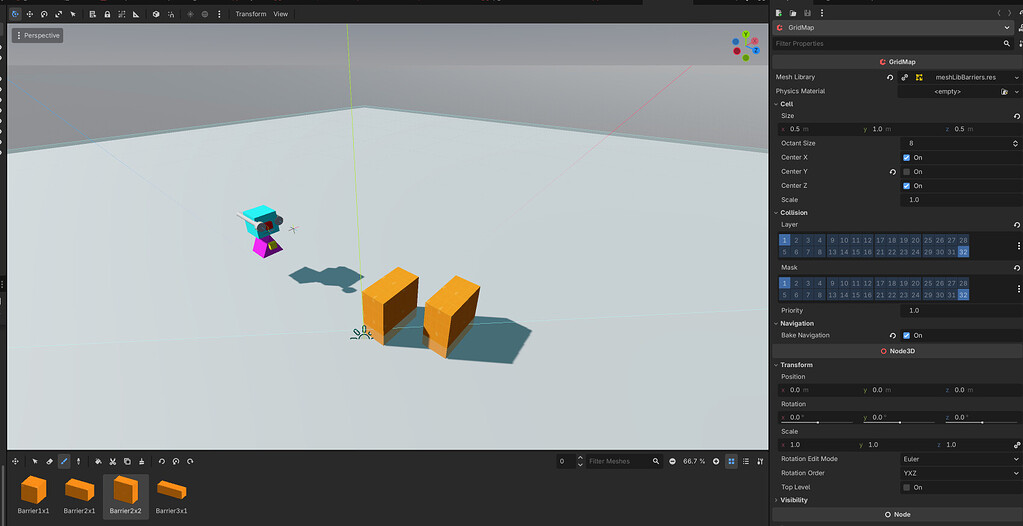Open the Rotation Order YXZ dropdown
Image resolution: width=1023 pixels, height=526 pixels.
(x=960, y=473)
